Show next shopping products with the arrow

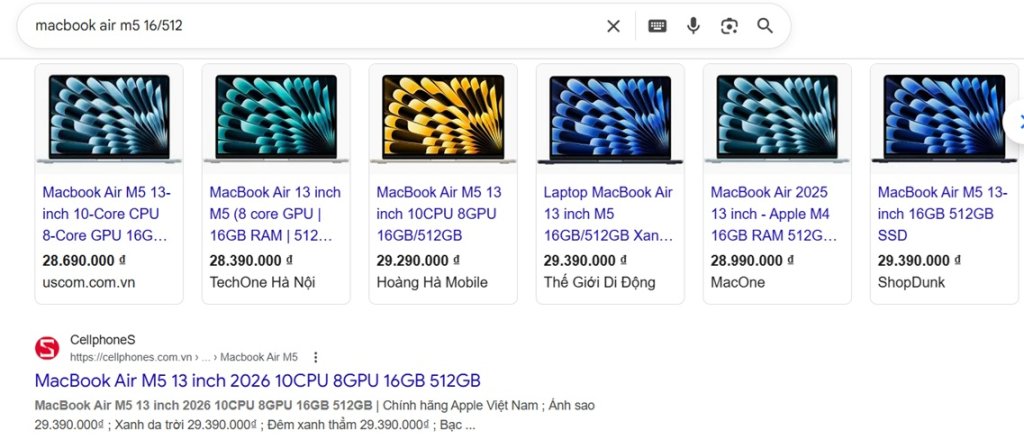point(1016,121)
